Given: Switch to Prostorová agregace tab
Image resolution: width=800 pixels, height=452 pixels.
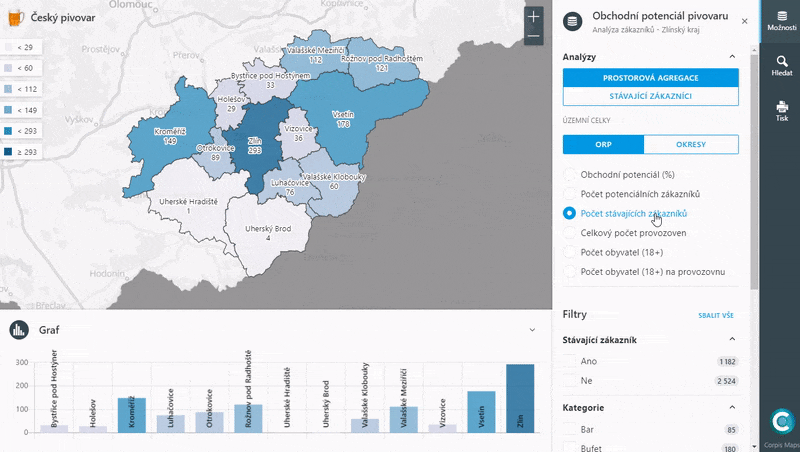Looking at the screenshot, I should tap(651, 78).
